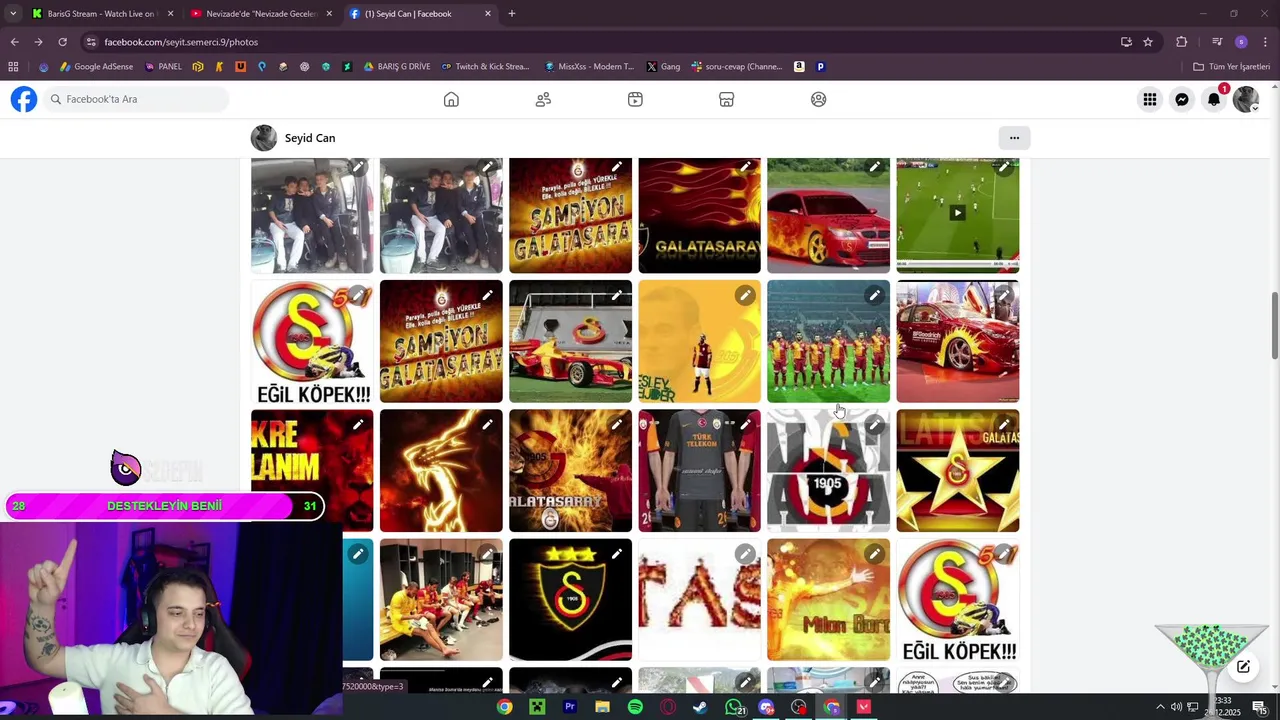This screenshot has width=1280, height=720.
Task: Open WhatsApp from the taskbar
Action: (x=734, y=707)
